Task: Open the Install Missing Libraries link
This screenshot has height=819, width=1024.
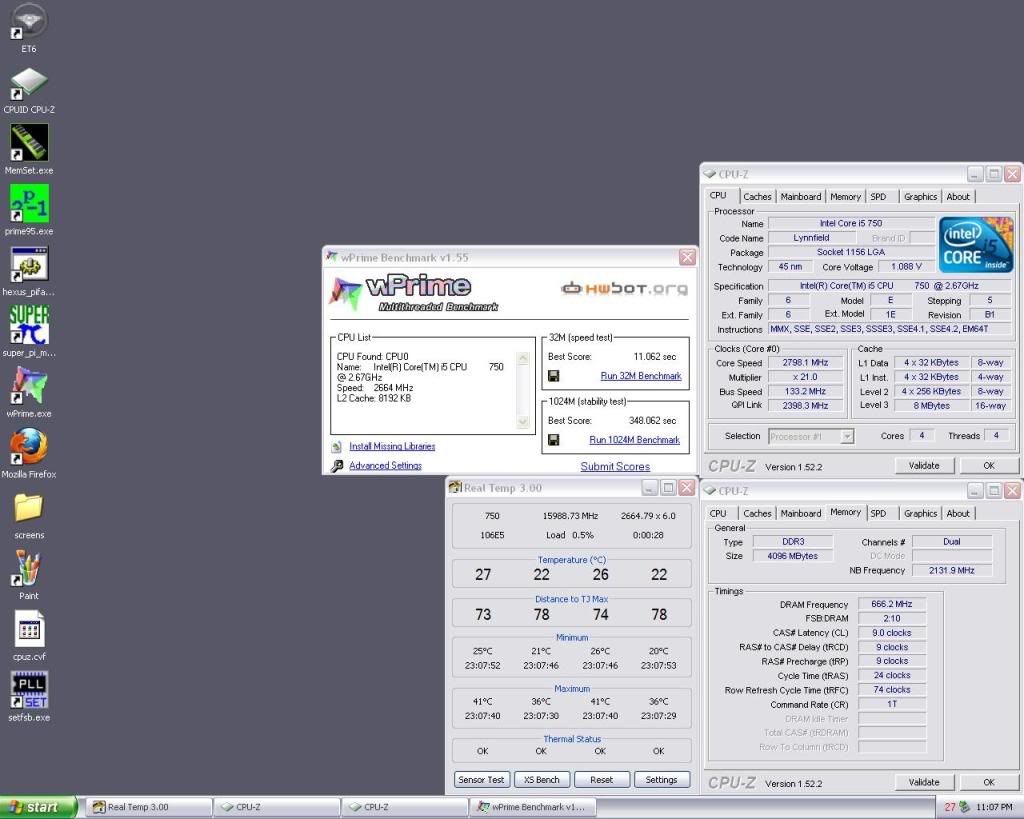Action: tap(392, 447)
